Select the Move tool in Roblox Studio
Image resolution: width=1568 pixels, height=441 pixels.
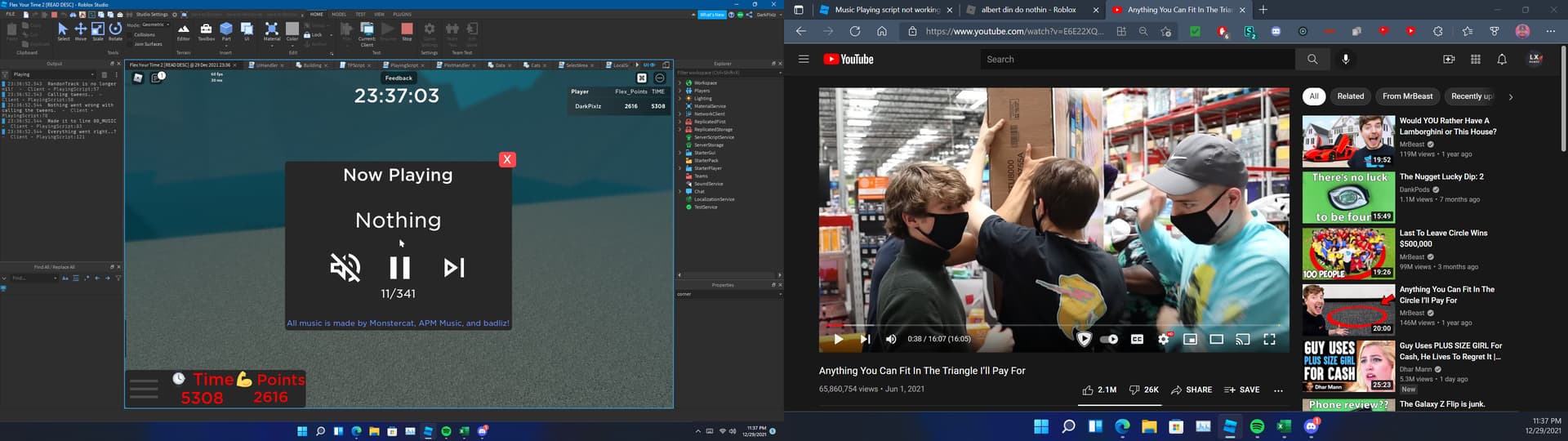pos(80,31)
